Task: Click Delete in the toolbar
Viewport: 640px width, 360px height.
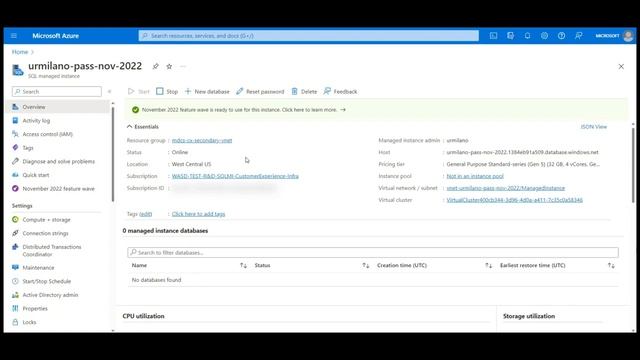Action: 304,91
